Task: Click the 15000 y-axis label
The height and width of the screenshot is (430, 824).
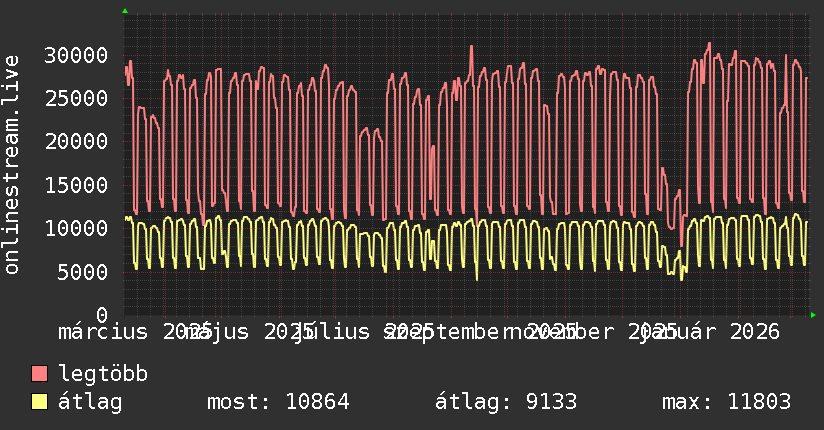Action: [76, 185]
